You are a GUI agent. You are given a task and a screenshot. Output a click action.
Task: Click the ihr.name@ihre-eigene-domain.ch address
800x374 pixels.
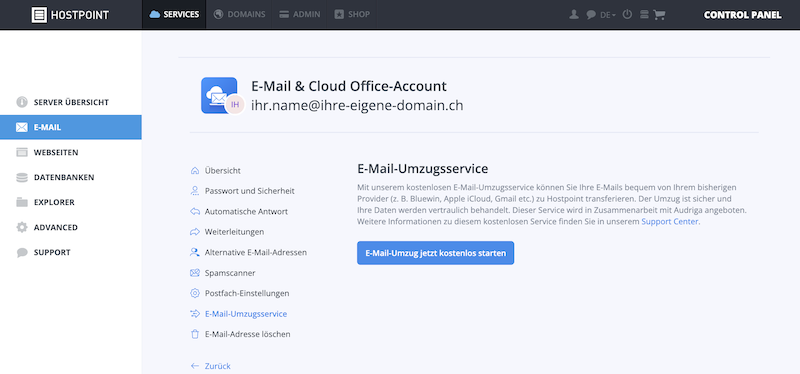(x=357, y=105)
